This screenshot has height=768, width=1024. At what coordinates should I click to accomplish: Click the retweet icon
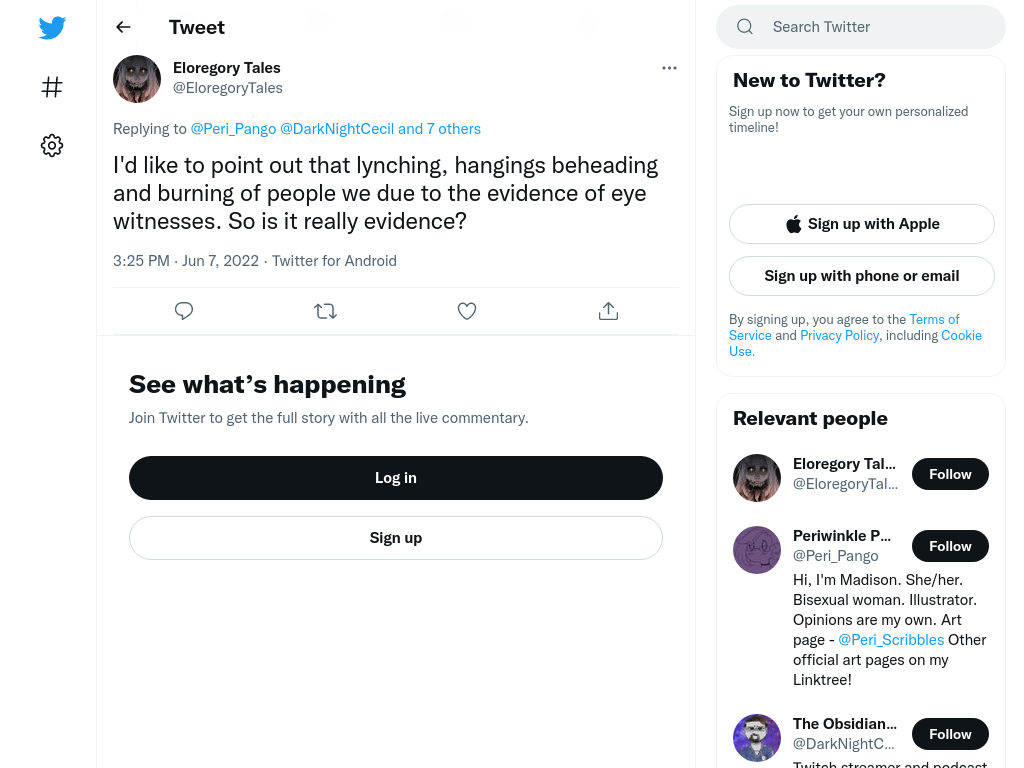click(325, 311)
